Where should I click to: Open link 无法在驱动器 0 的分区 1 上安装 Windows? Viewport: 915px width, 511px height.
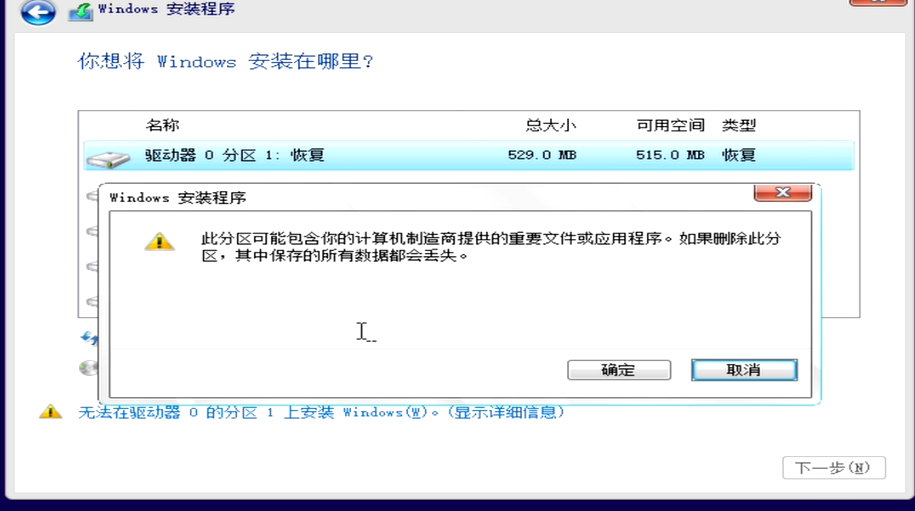coord(322,412)
